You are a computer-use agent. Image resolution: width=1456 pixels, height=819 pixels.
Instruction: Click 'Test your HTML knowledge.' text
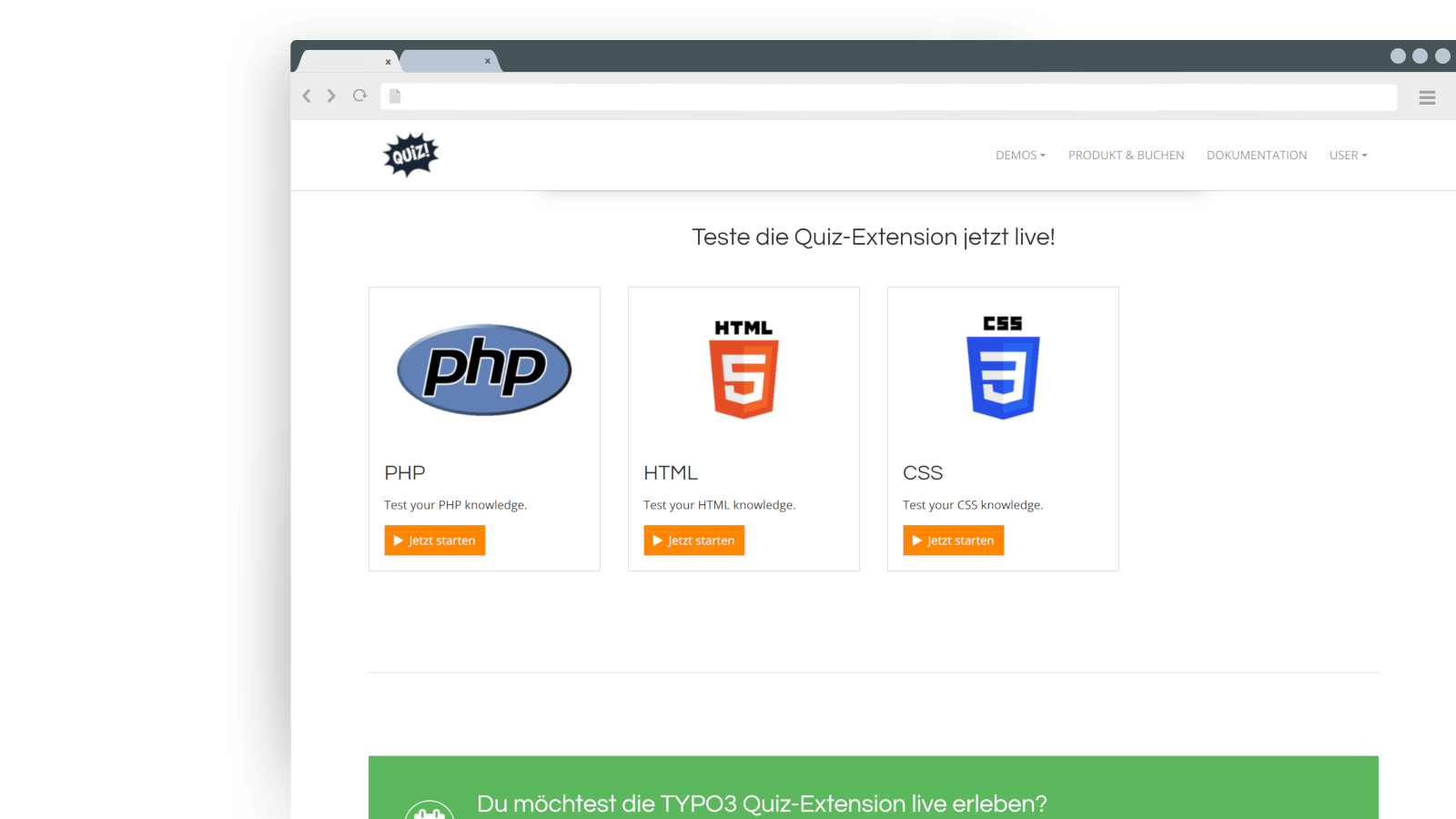720,505
